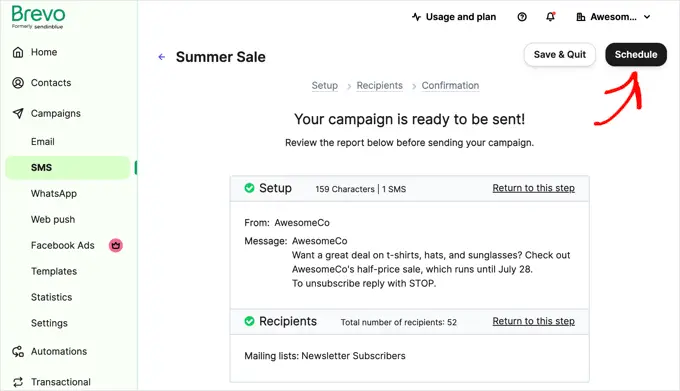Go to the Confirmation breadcrumb step
This screenshot has width=680, height=391.
(450, 85)
